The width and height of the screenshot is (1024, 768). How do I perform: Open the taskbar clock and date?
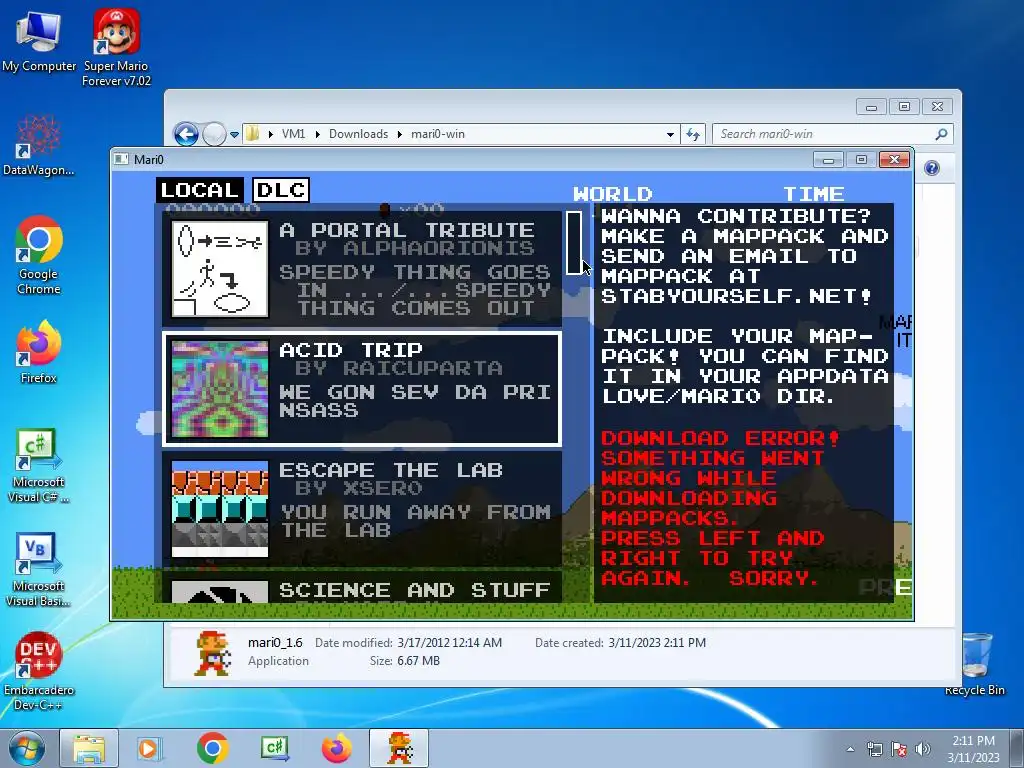tap(973, 749)
